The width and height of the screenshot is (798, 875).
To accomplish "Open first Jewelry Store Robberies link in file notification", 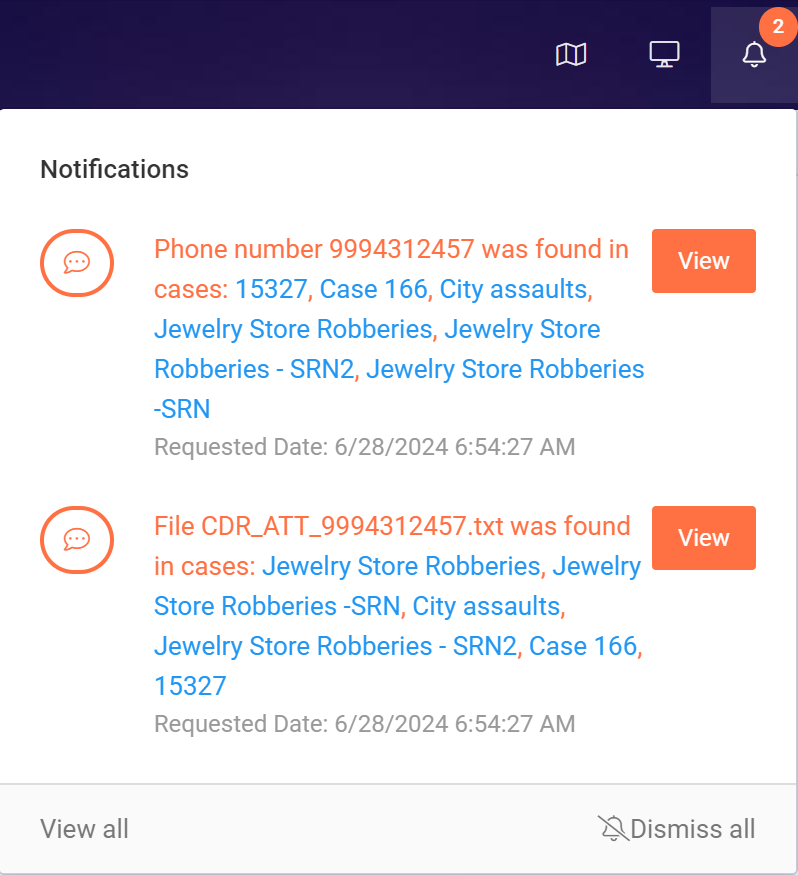I will [x=400, y=566].
